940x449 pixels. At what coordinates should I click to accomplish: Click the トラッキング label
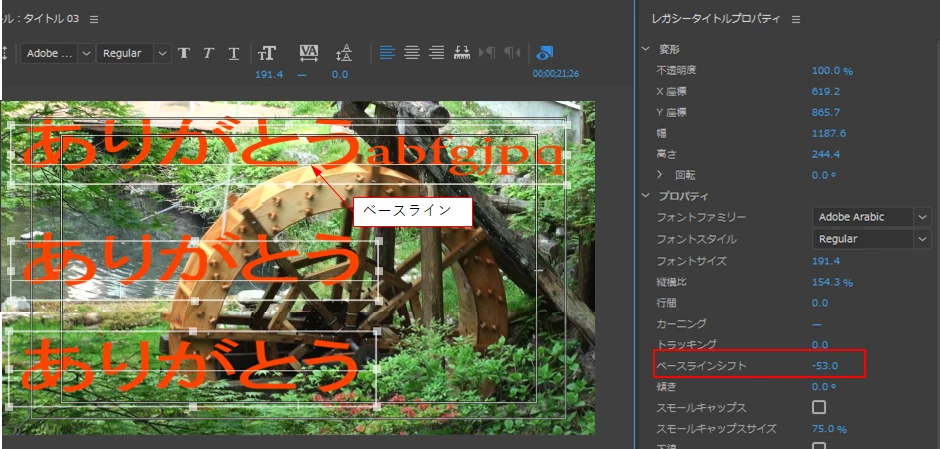(686, 345)
